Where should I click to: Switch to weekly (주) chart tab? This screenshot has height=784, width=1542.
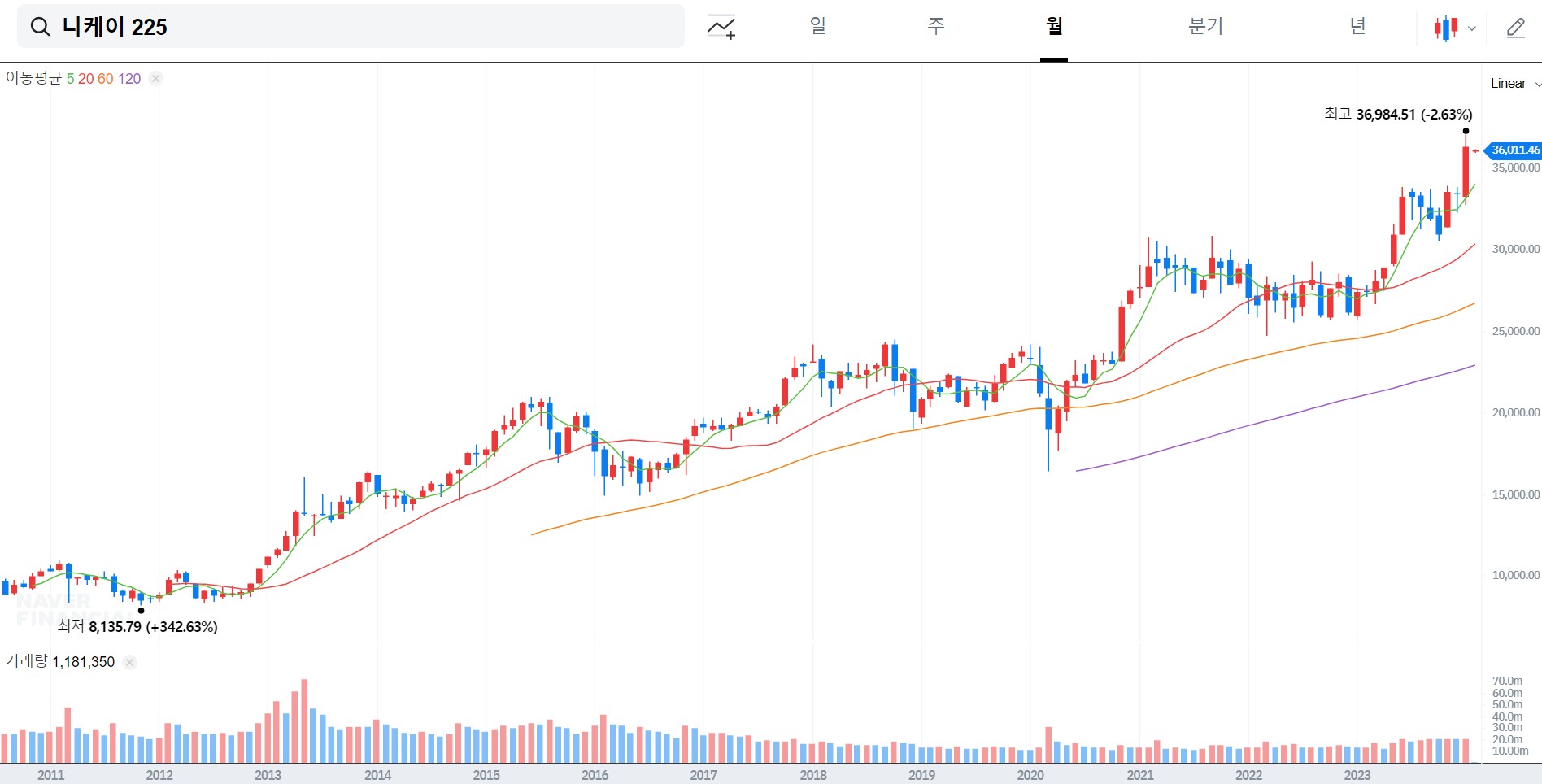coord(936,26)
